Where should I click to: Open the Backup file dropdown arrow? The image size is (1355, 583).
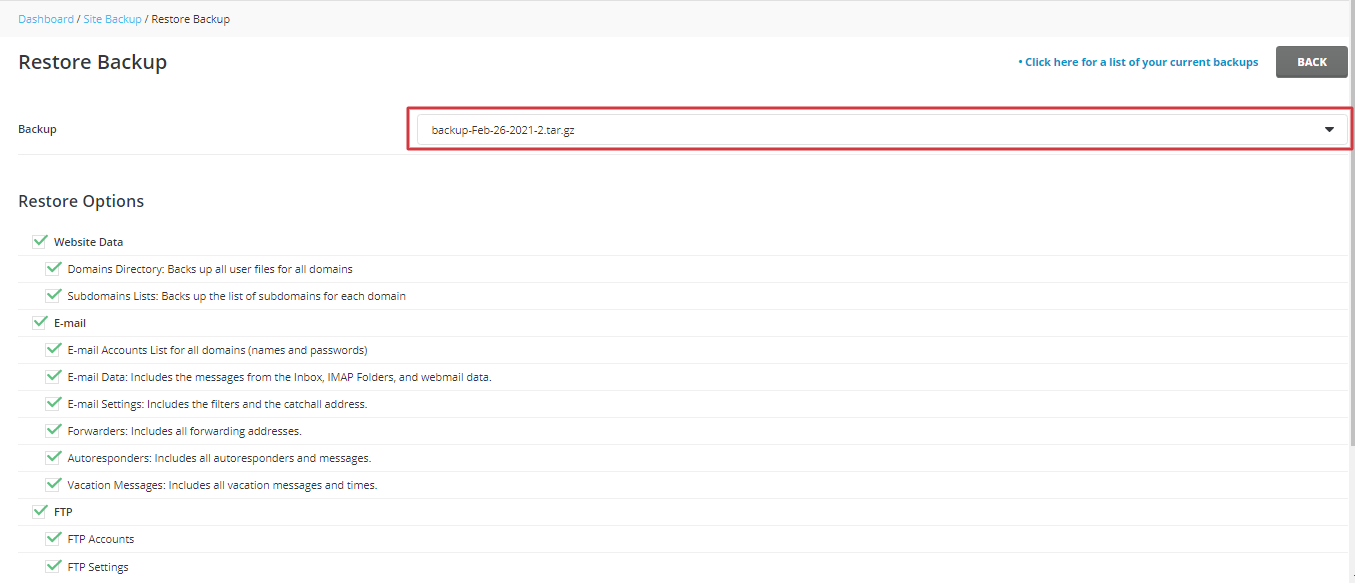1329,130
